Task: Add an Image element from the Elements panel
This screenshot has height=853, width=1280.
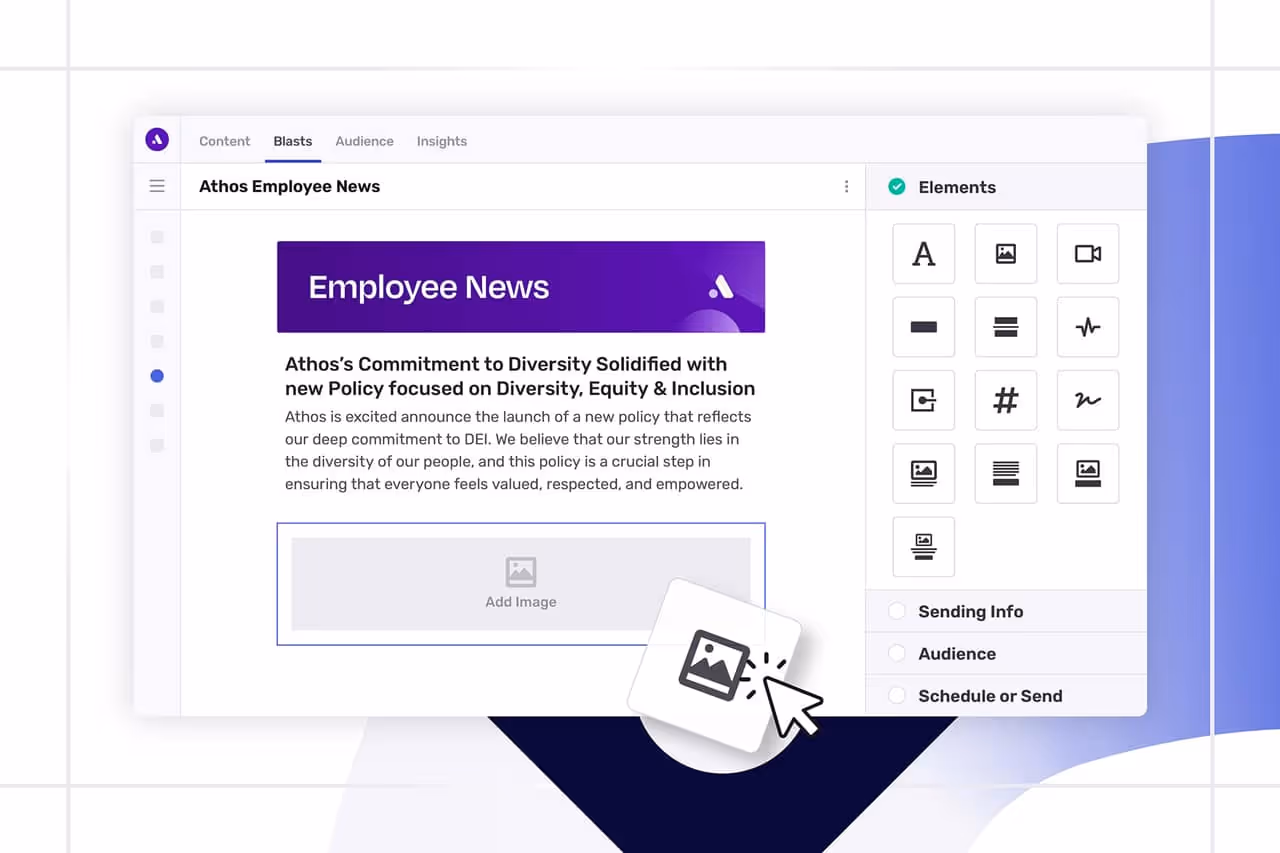Action: tap(1005, 253)
